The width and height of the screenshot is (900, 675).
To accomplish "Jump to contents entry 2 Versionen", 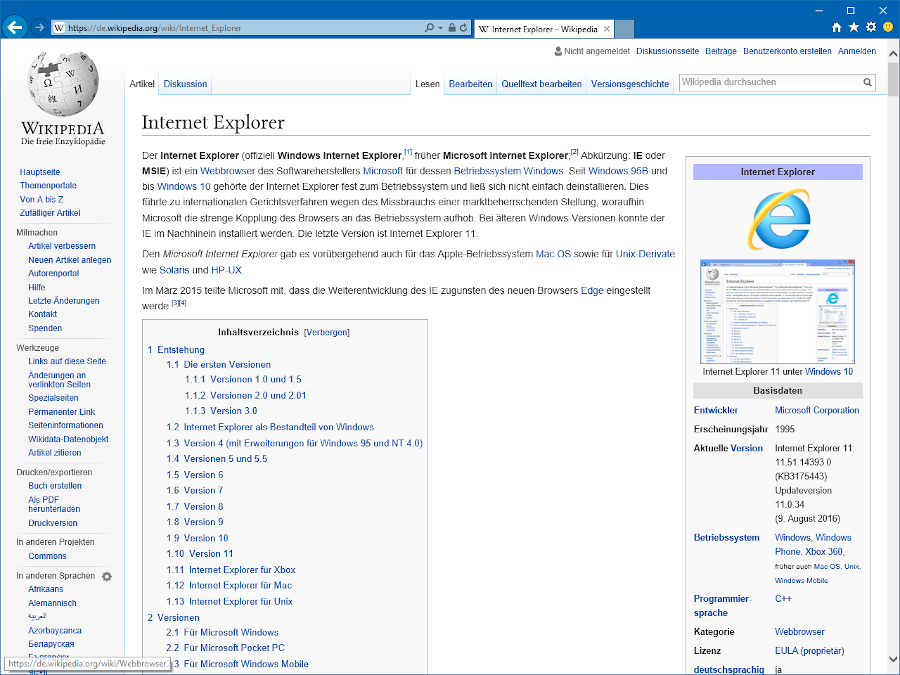I will coord(173,618).
